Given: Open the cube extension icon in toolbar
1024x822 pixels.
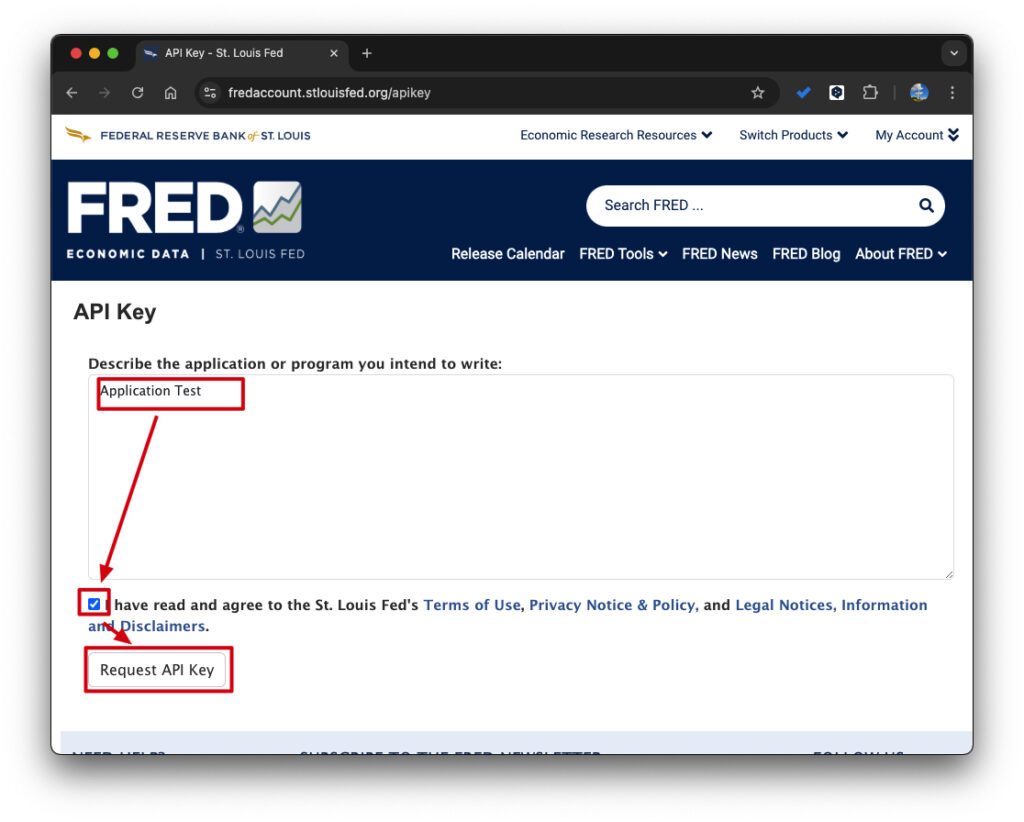Looking at the screenshot, I should pos(837,93).
